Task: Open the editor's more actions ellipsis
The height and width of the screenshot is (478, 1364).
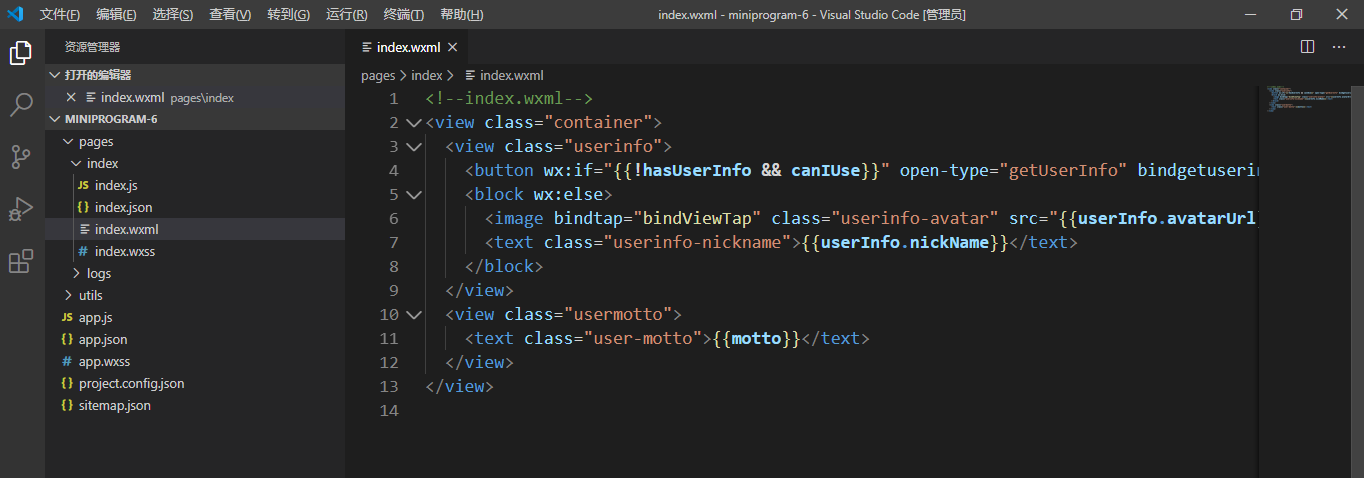Action: [1339, 47]
